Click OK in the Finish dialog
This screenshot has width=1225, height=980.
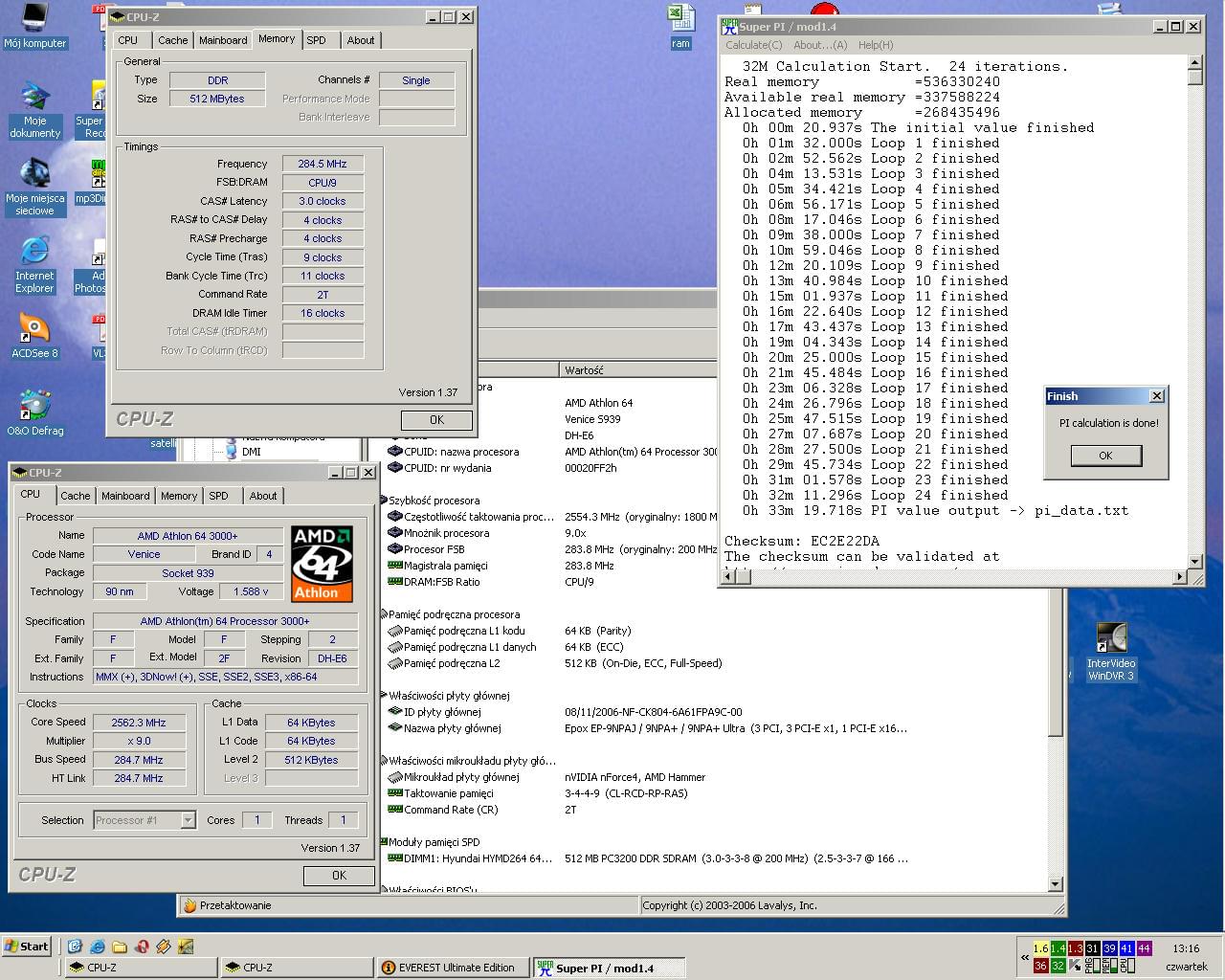coord(1105,456)
